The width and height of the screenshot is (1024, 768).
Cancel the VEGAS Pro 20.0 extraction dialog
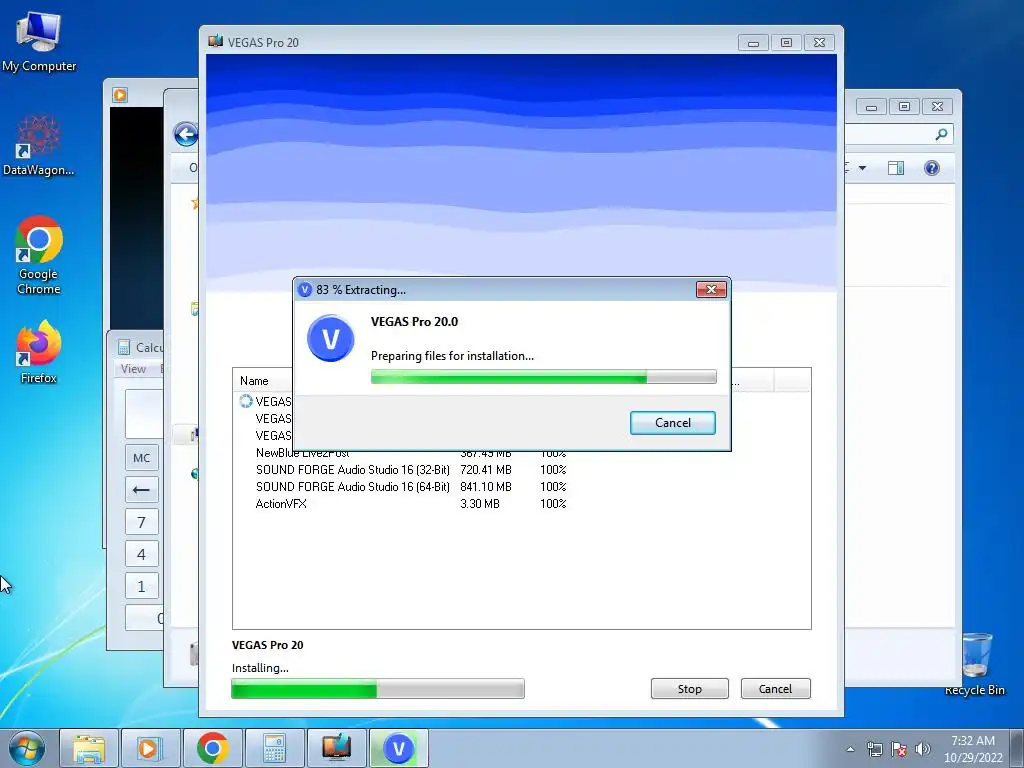(x=672, y=423)
